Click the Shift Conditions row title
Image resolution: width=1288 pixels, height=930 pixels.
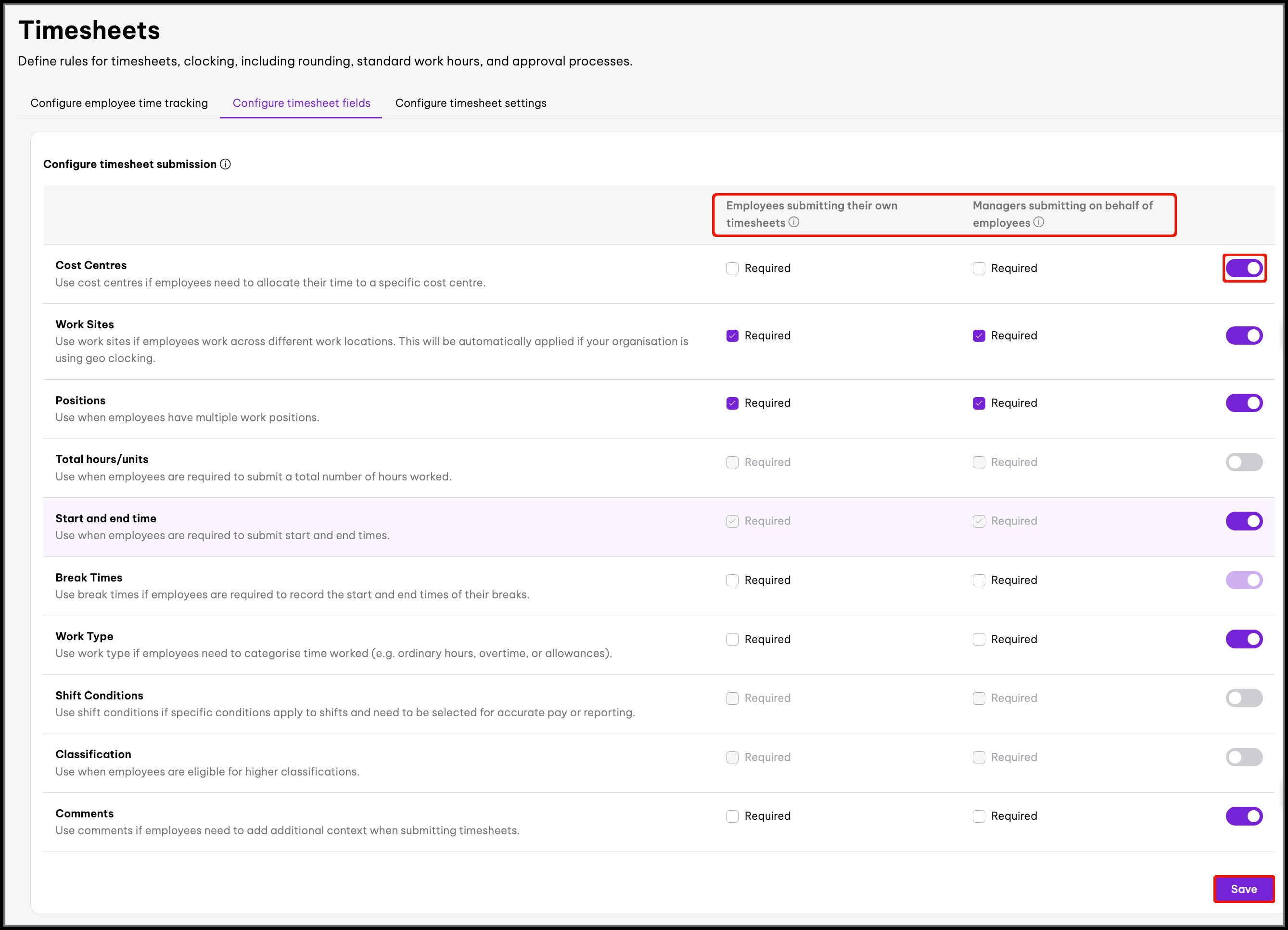[x=100, y=696]
